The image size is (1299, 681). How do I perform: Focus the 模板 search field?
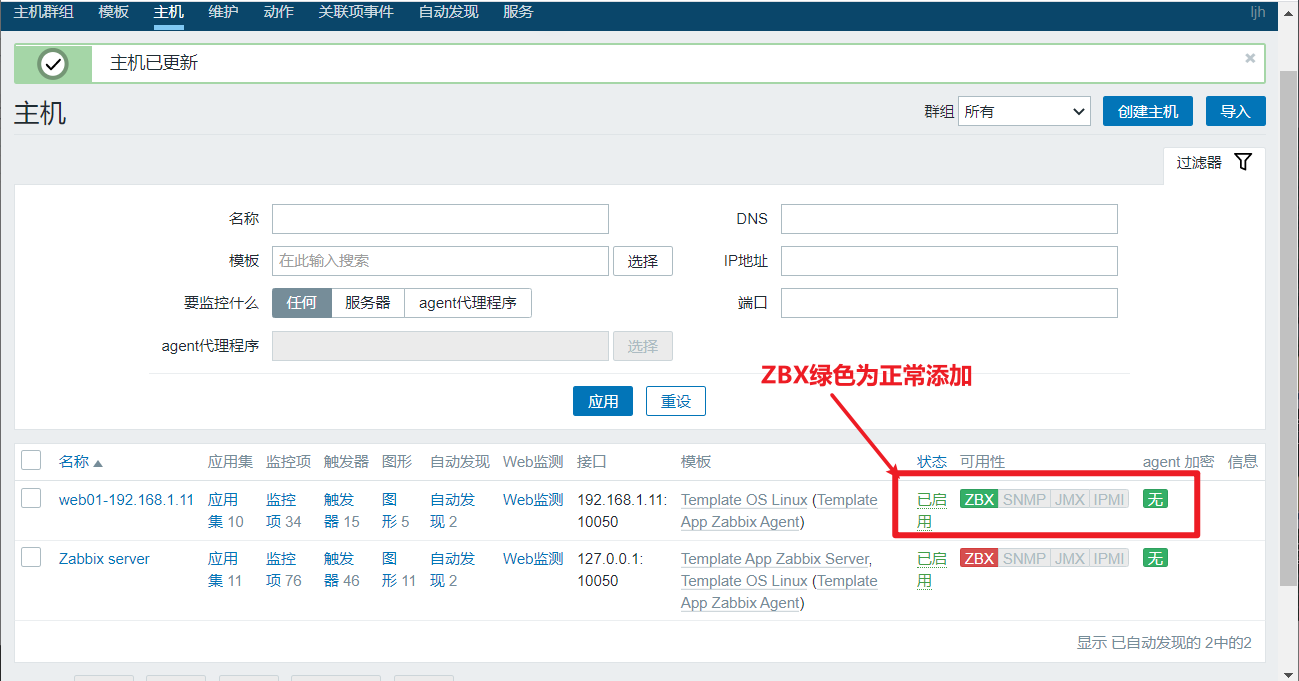[x=440, y=261]
